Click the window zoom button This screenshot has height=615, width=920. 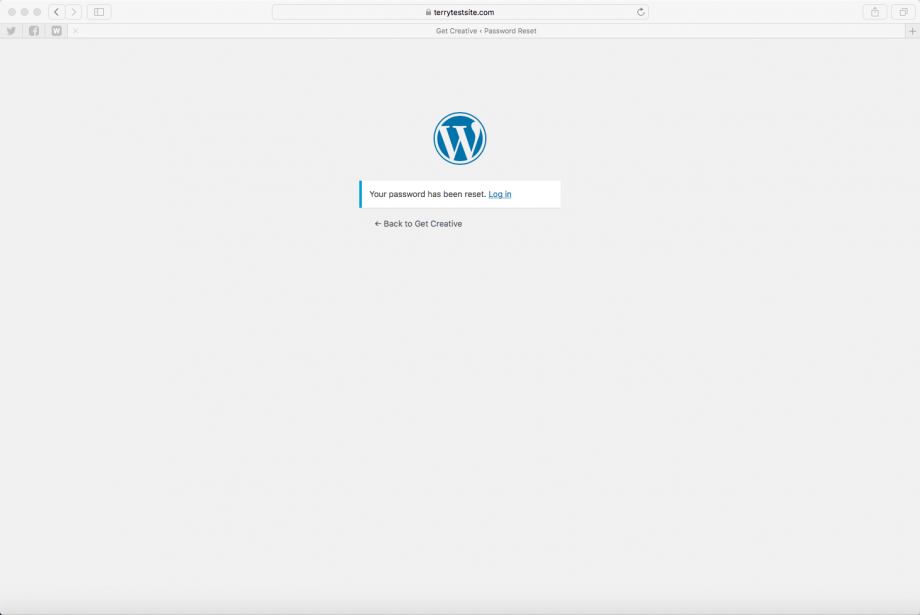[37, 12]
